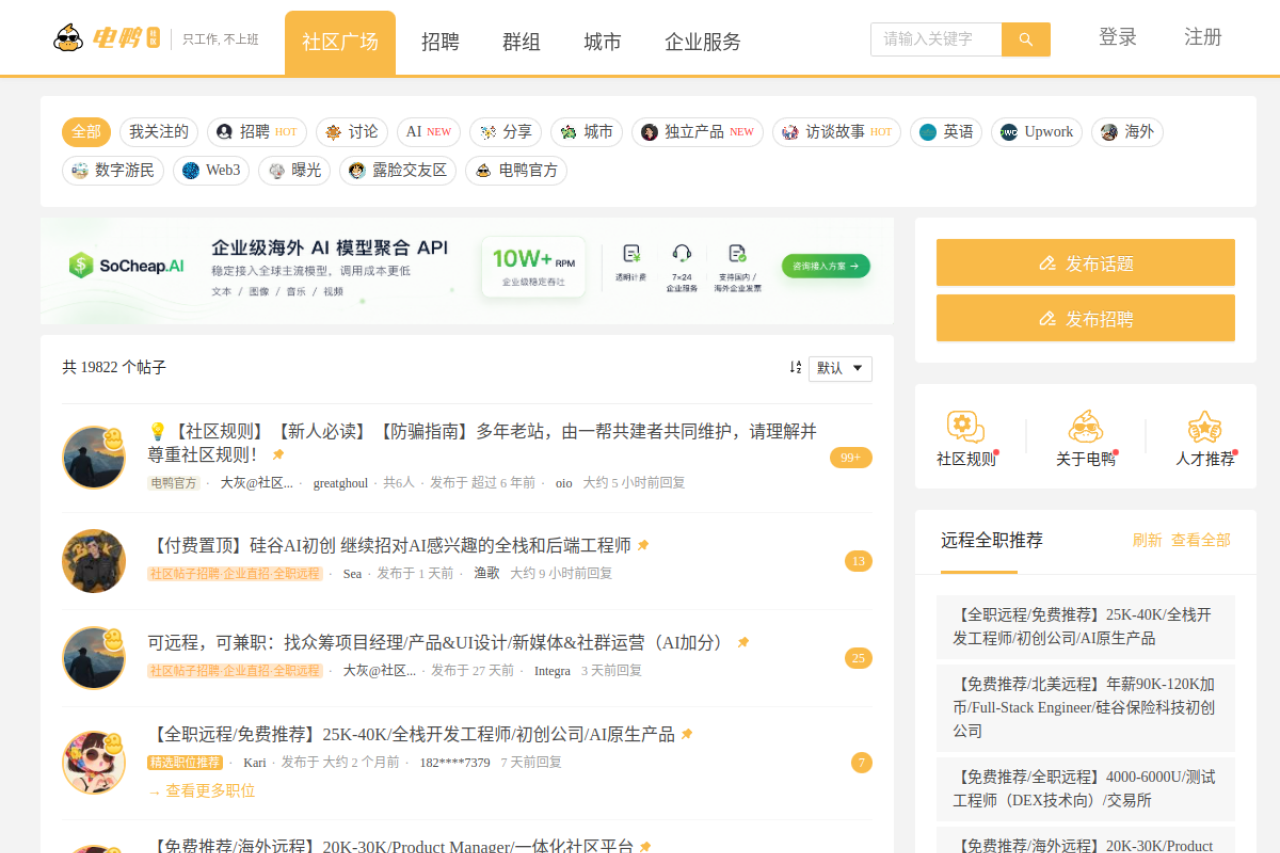The width and height of the screenshot is (1280, 853).
Task: Click the 25 reply count badge
Action: tap(858, 658)
